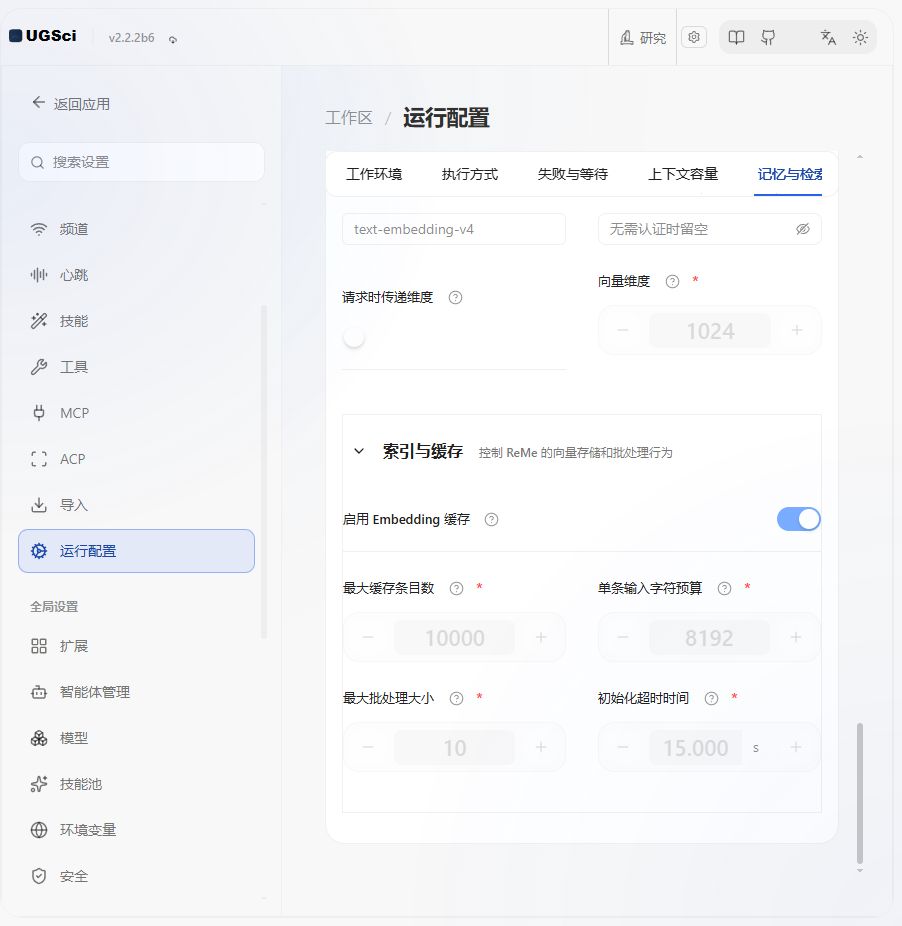The width and height of the screenshot is (902, 926).
Task: Switch to the 工作环境 tab
Action: pyautogui.click(x=374, y=174)
